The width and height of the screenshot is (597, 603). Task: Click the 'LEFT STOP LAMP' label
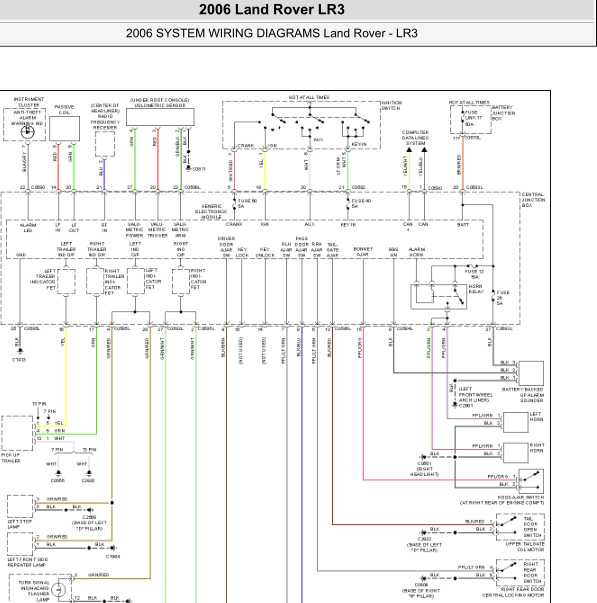click(x=20, y=524)
